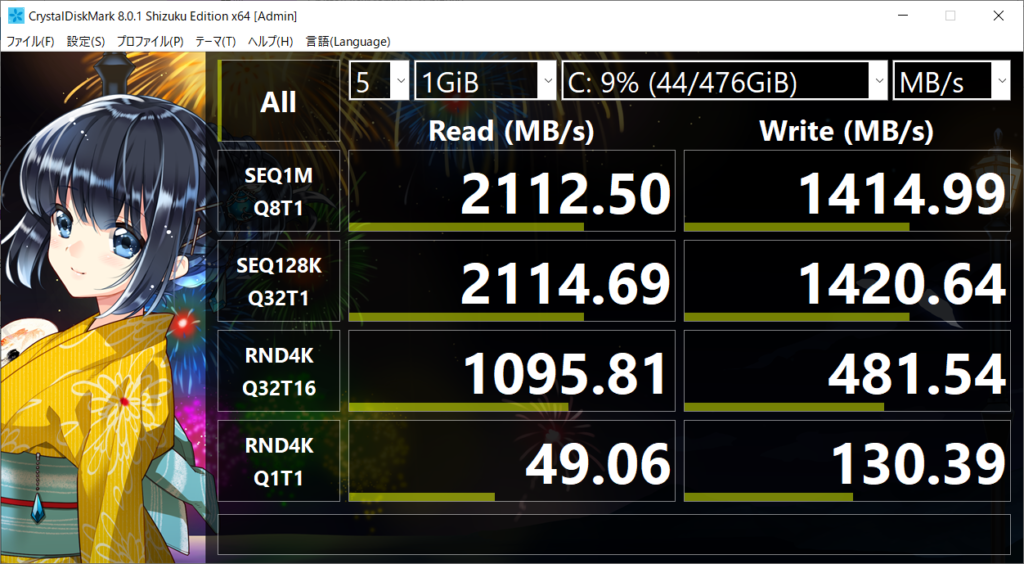Viewport: 1024px width, 564px height.
Task: Click the RND4K Q32T16 write value 481.54
Action: tap(847, 371)
